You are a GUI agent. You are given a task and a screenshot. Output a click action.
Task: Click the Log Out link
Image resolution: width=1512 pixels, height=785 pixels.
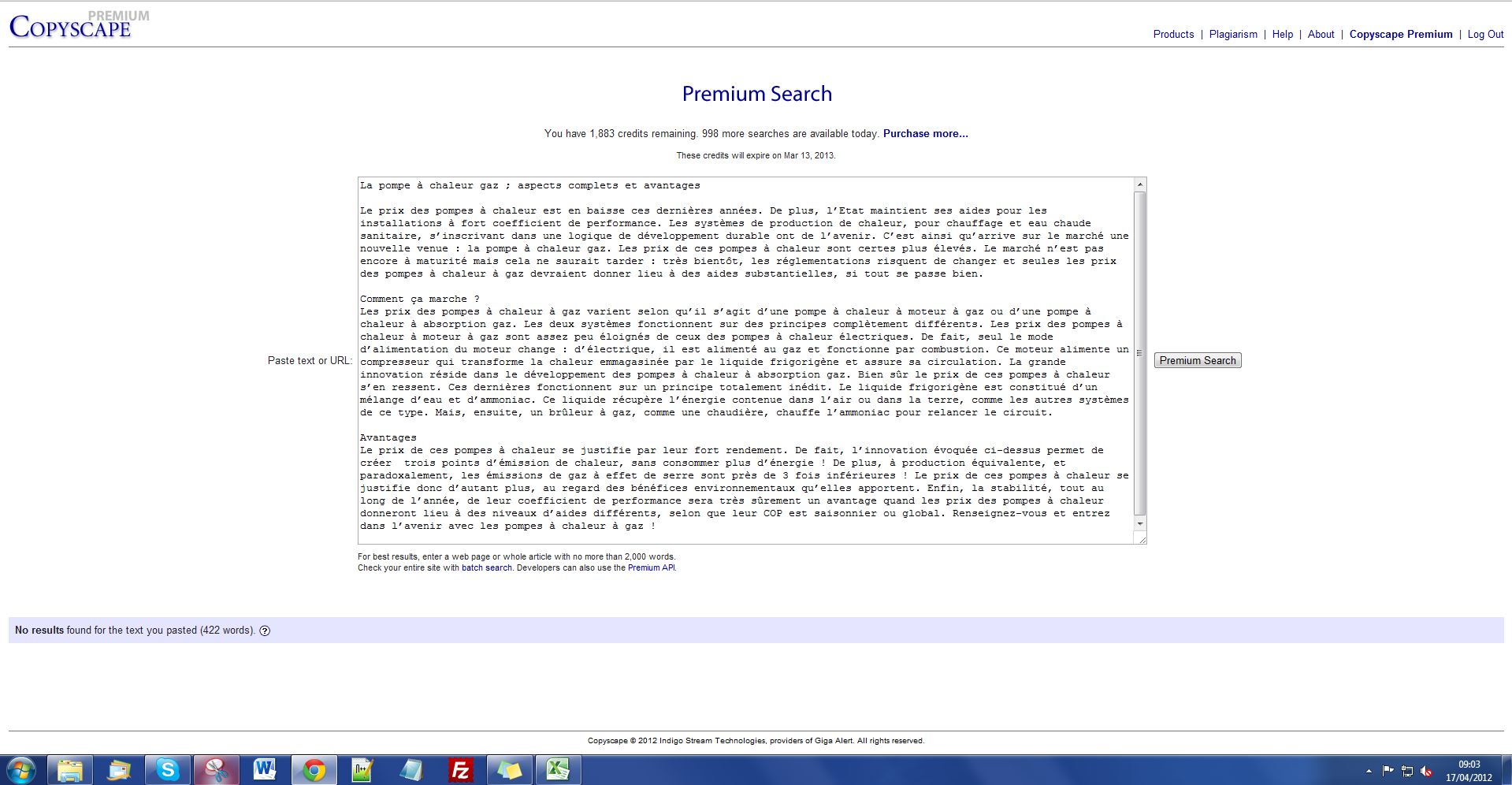click(1485, 34)
